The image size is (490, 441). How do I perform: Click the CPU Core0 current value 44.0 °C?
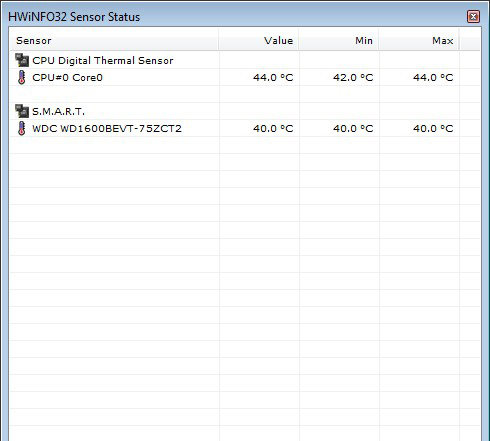coord(273,77)
